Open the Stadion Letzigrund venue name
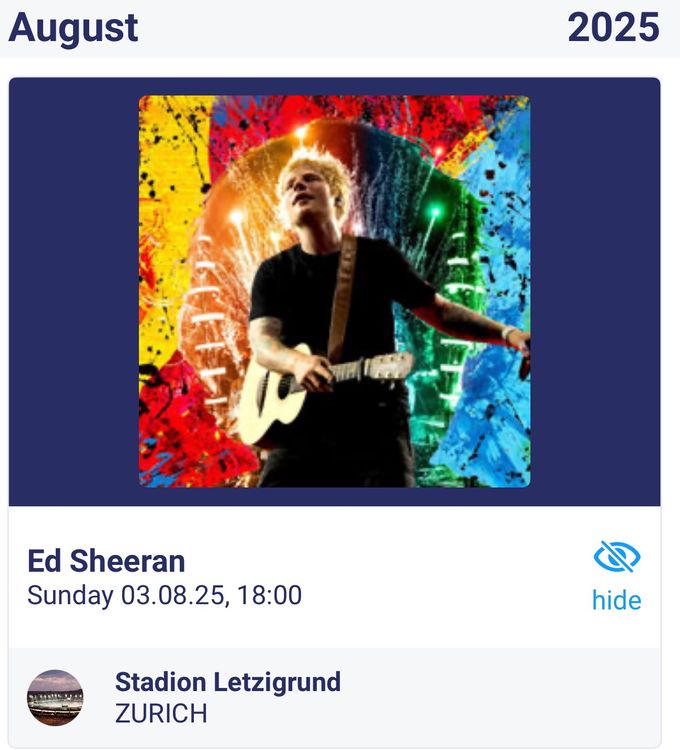 pos(228,682)
